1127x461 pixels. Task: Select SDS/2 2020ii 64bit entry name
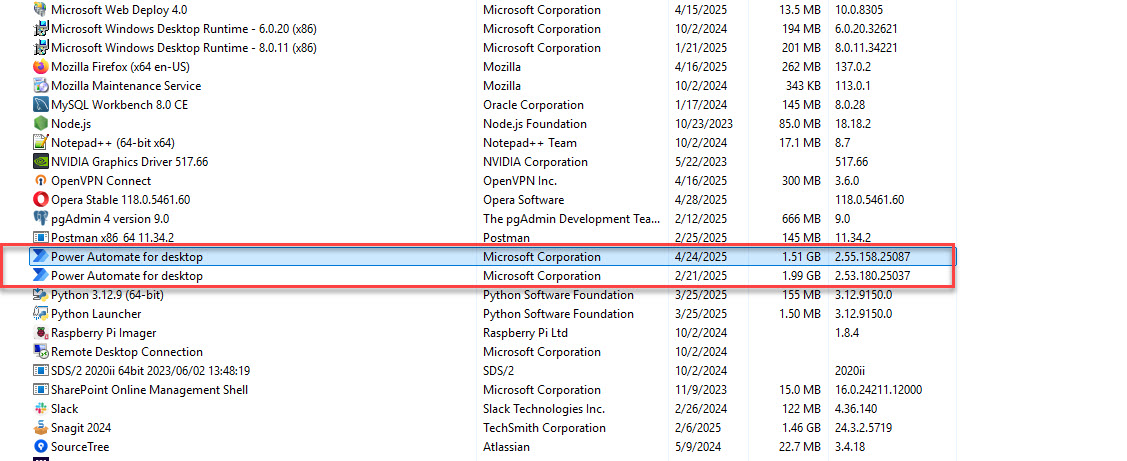click(150, 370)
